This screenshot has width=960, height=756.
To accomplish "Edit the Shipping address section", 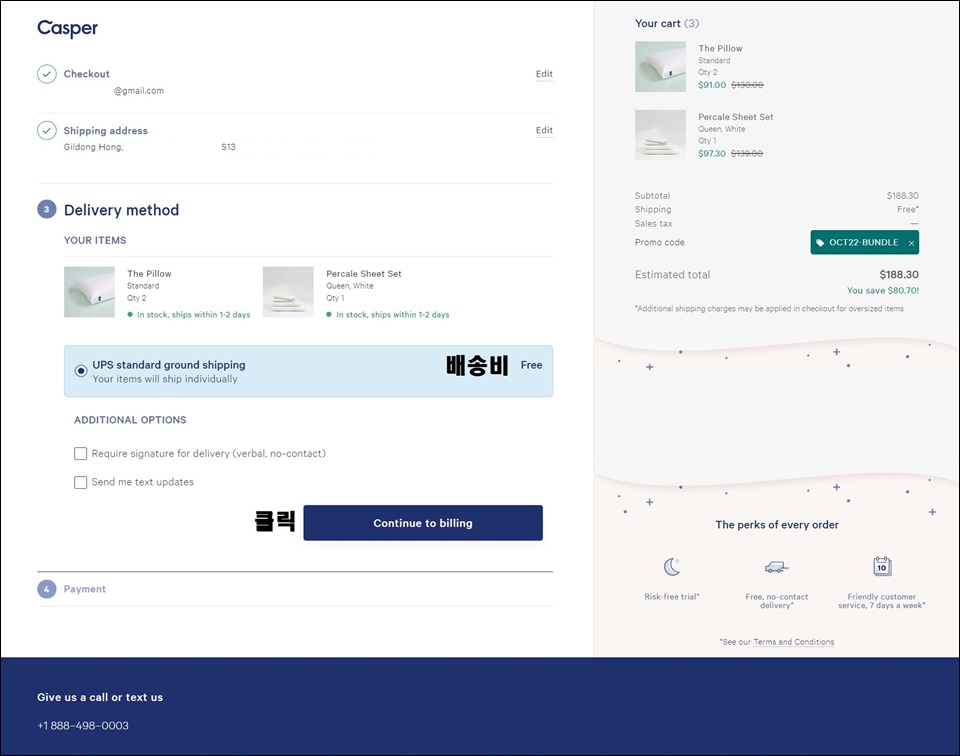I will tap(544, 130).
